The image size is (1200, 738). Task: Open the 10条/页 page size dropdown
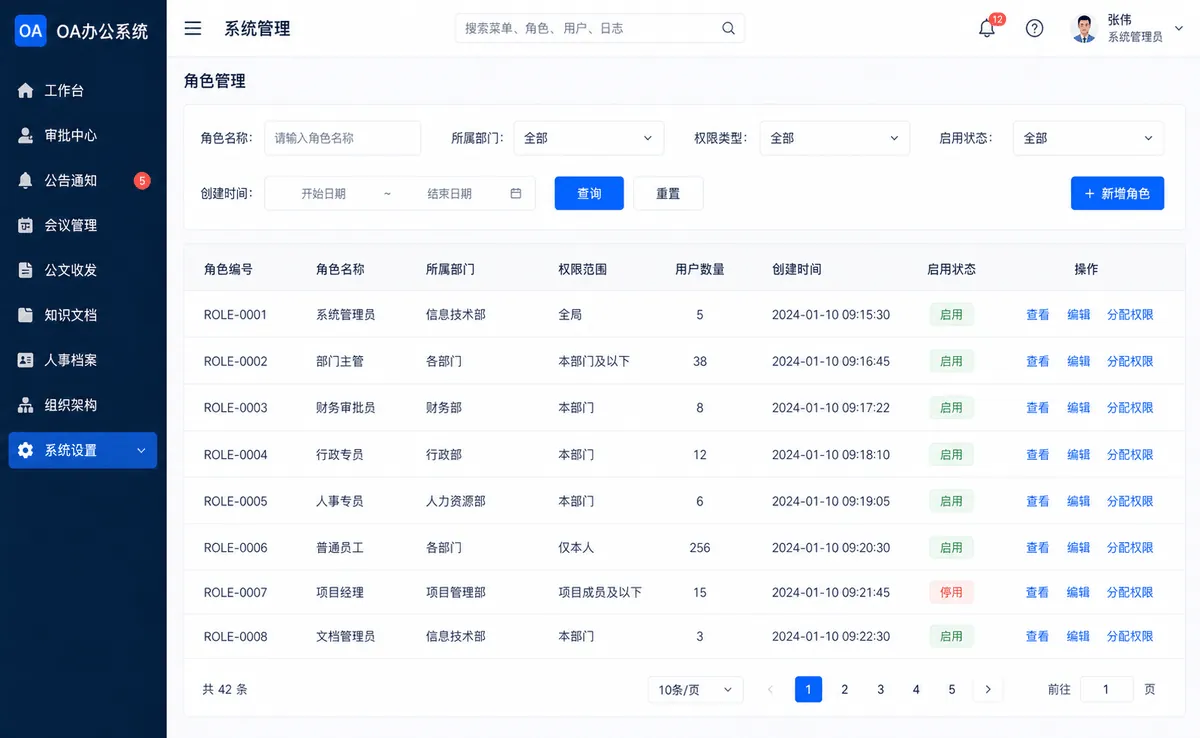pos(696,689)
